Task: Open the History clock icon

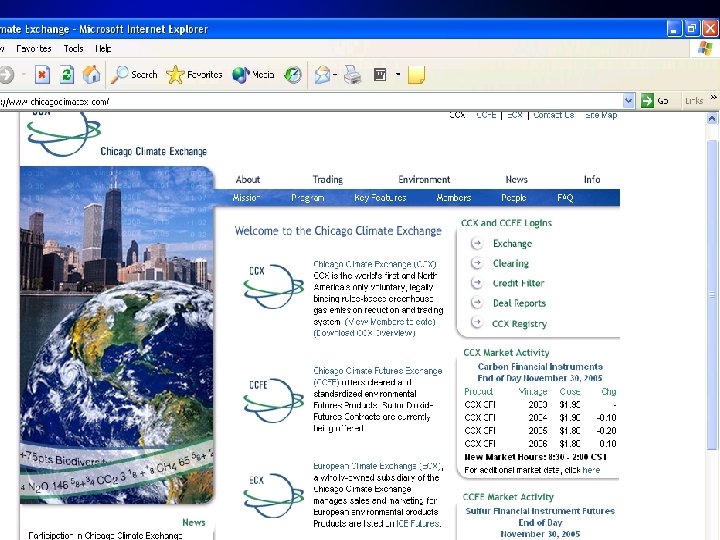Action: [293, 74]
